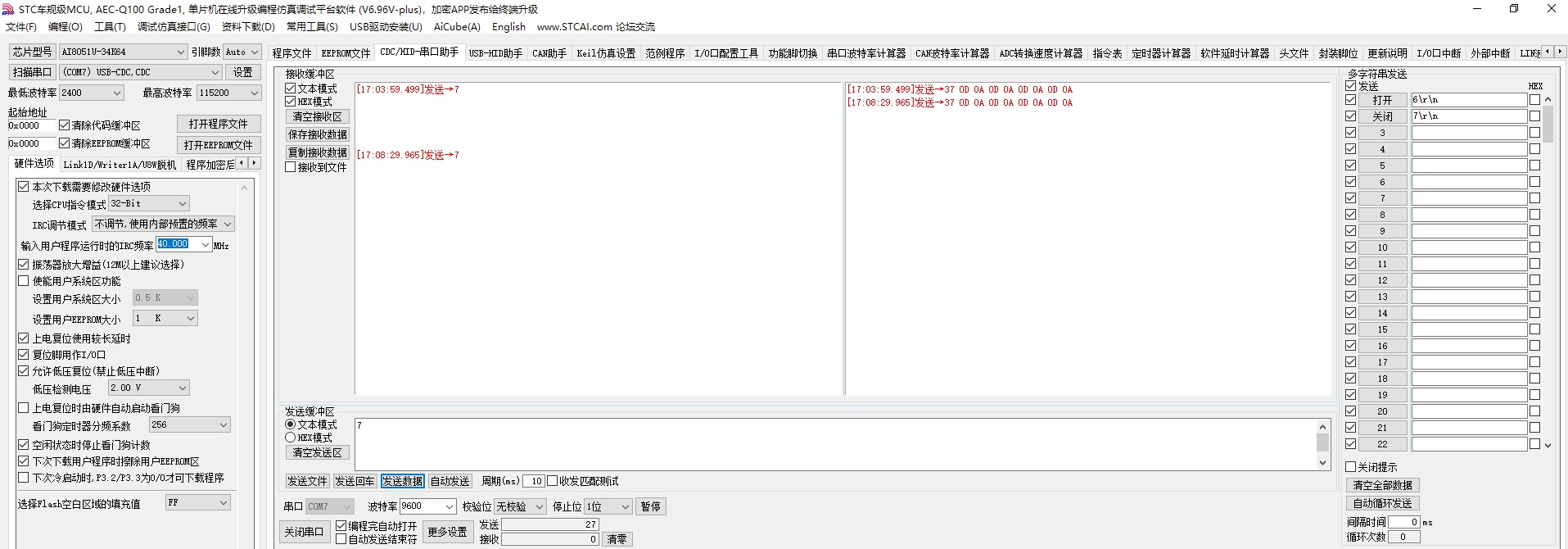The image size is (1568, 549).
Task: Click the STC application icon in the title bar
Action: coord(8,9)
